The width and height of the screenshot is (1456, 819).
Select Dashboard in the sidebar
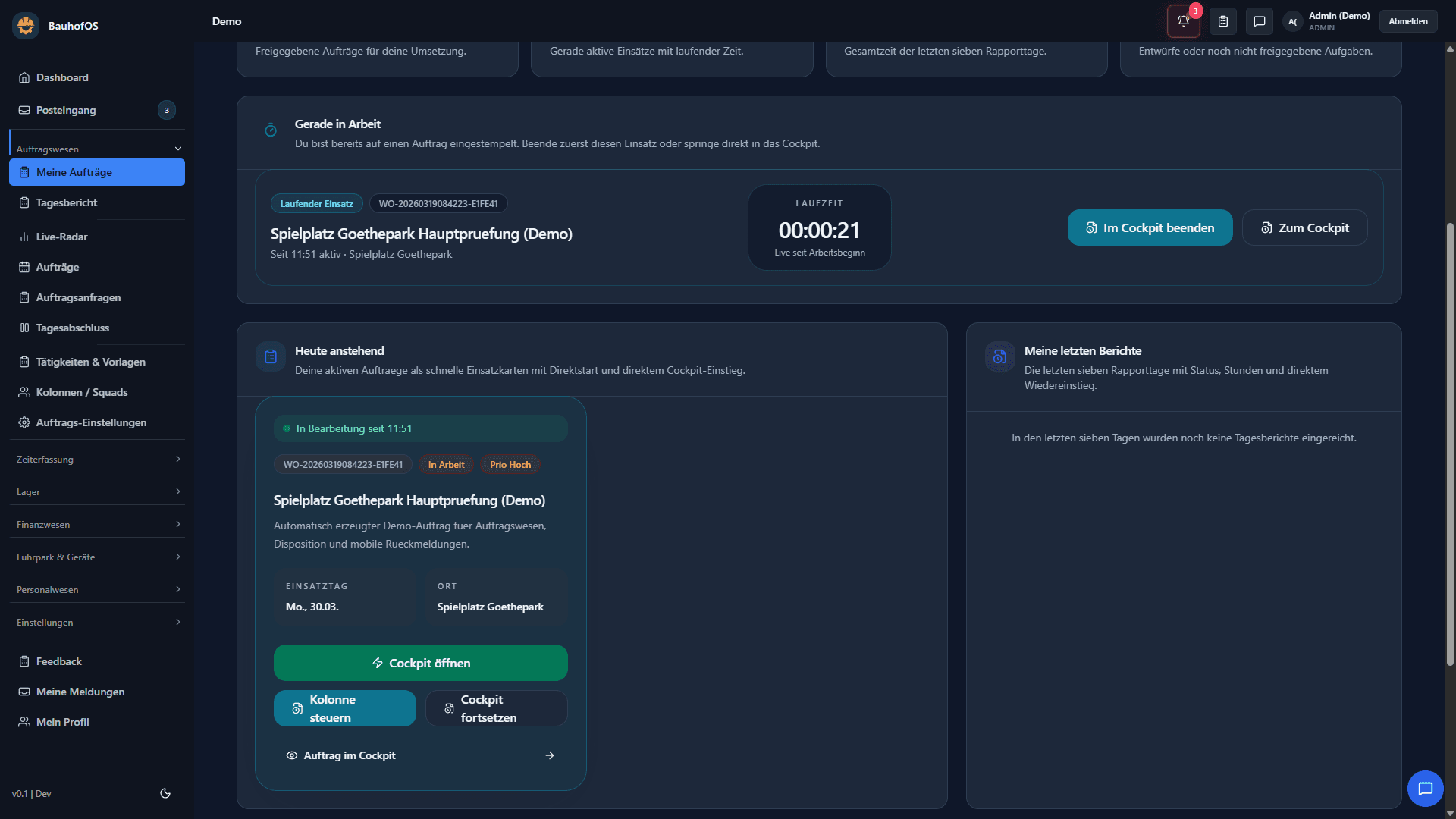[x=62, y=77]
